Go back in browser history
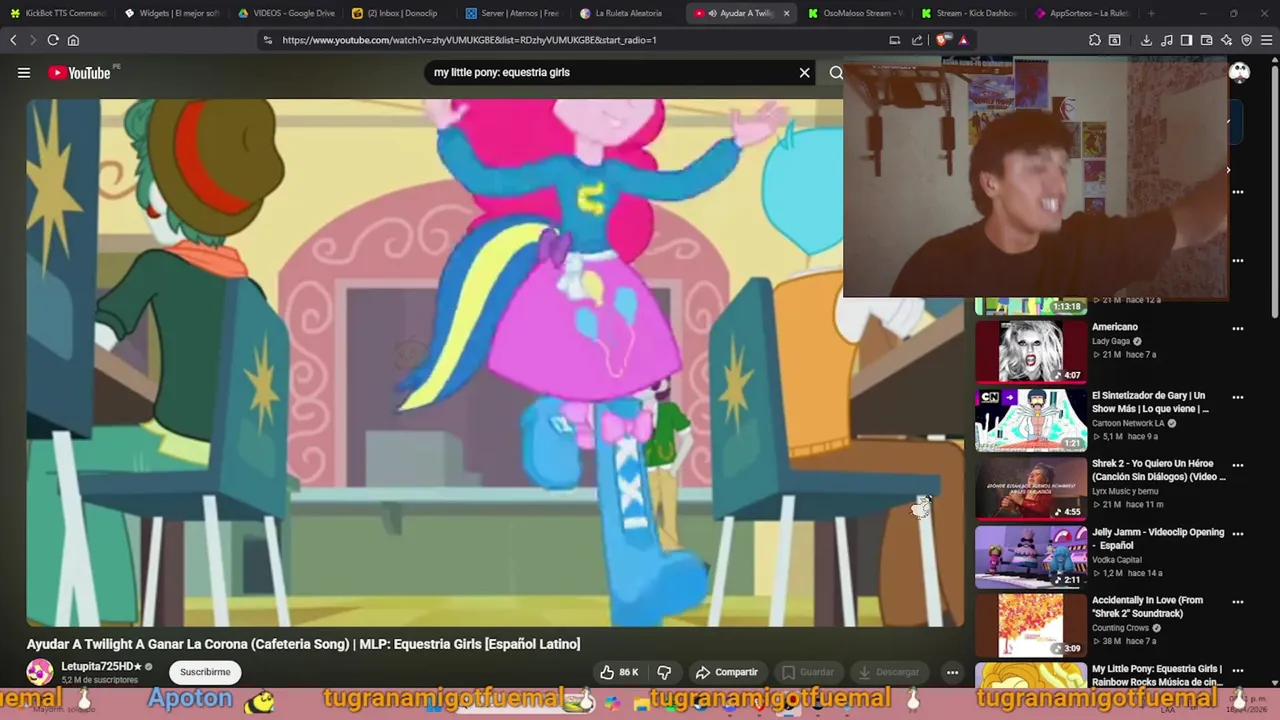Screen dimensions: 1280x720 (x=13, y=40)
